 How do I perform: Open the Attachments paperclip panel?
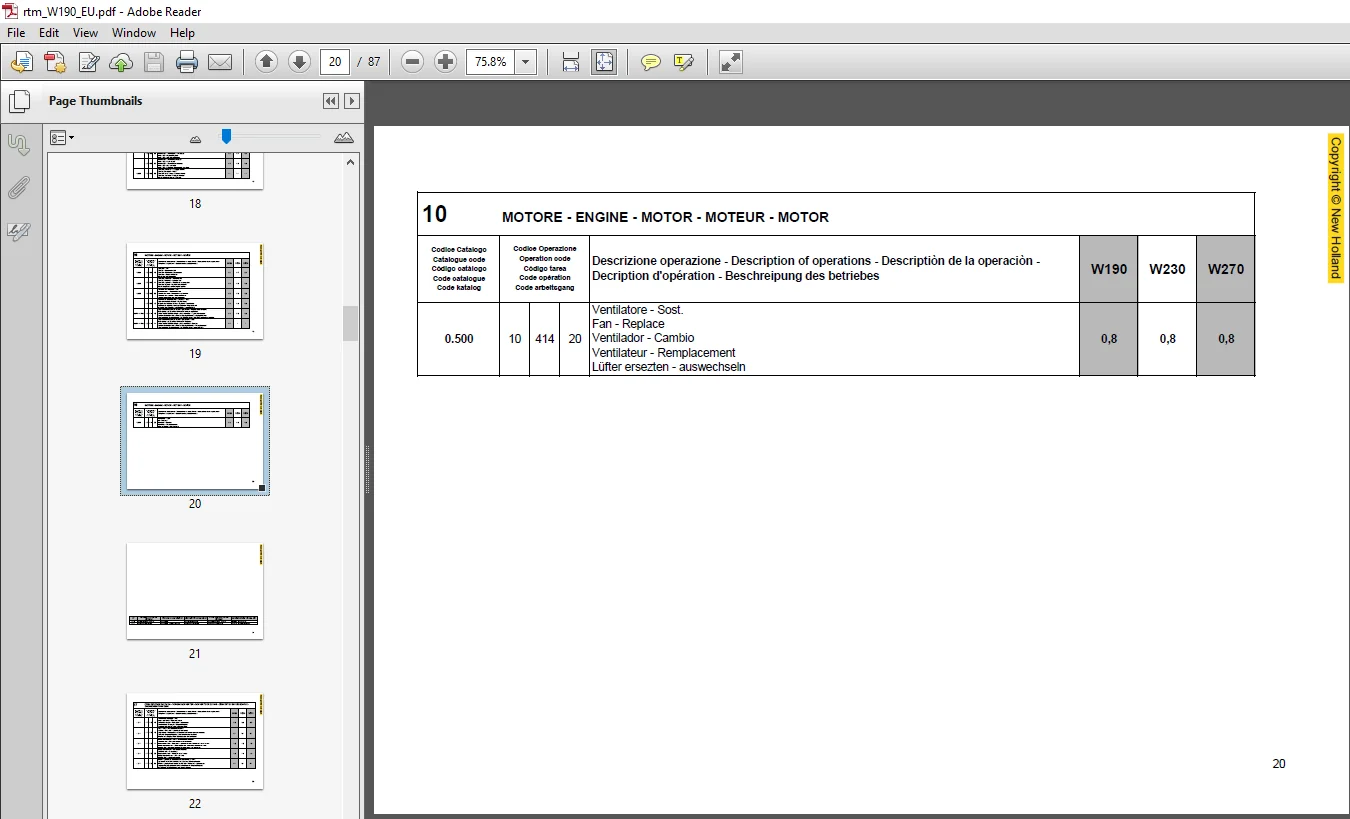coord(19,187)
